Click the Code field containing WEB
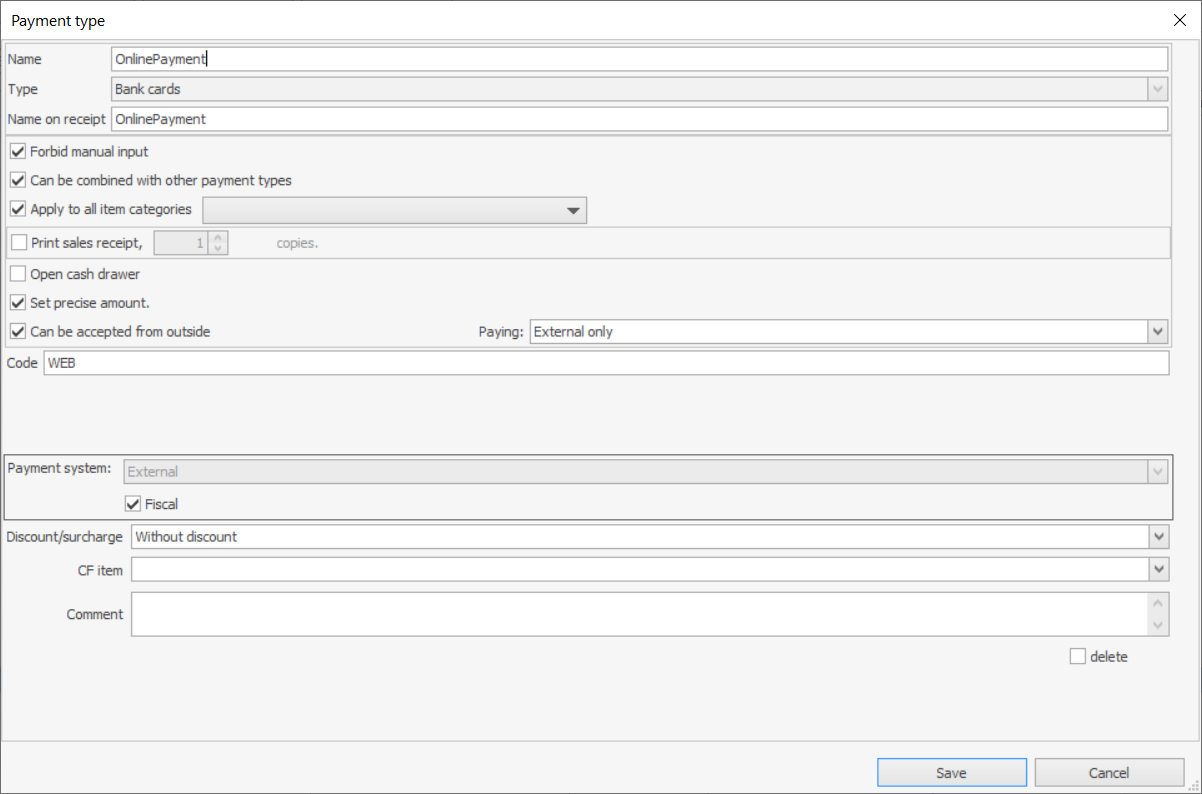The image size is (1202, 794). click(605, 363)
